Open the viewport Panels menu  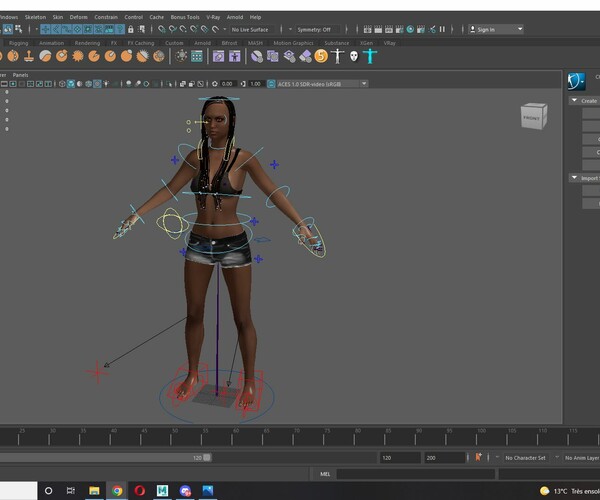(20, 75)
